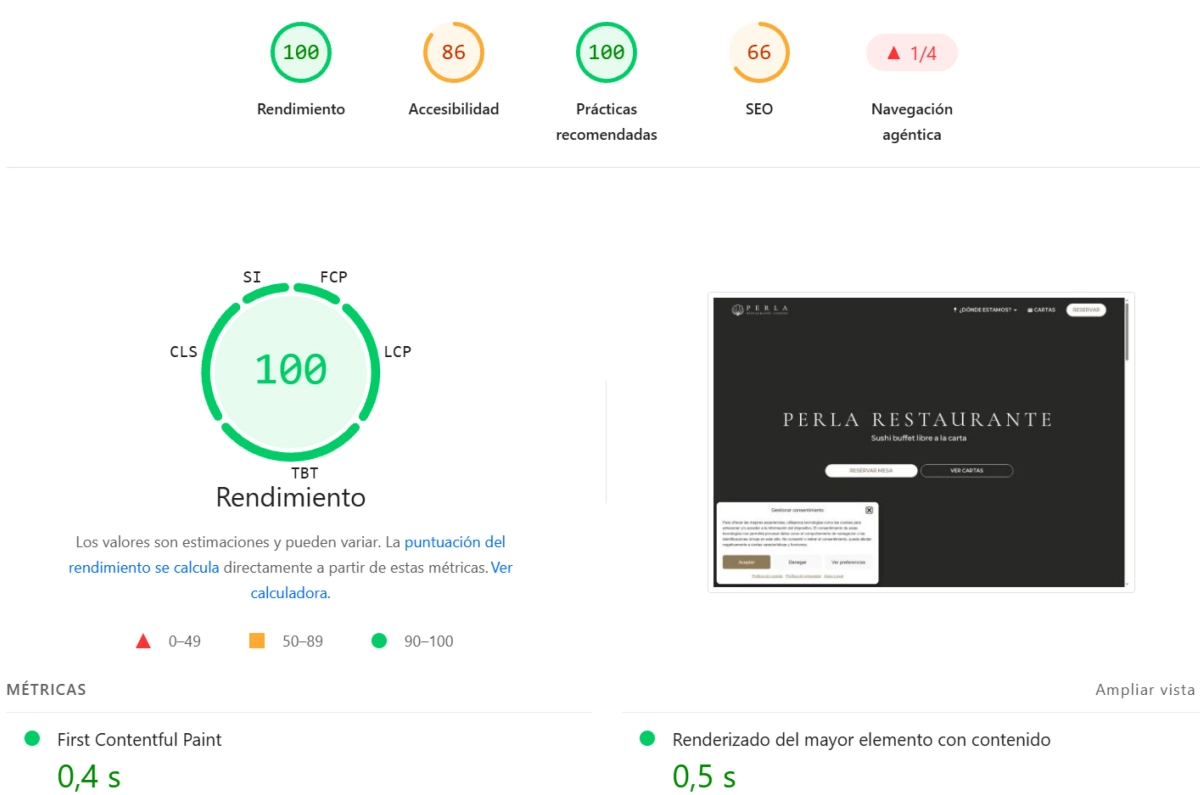Click the Rendimiento label under the first gauge

pyautogui.click(x=301, y=109)
